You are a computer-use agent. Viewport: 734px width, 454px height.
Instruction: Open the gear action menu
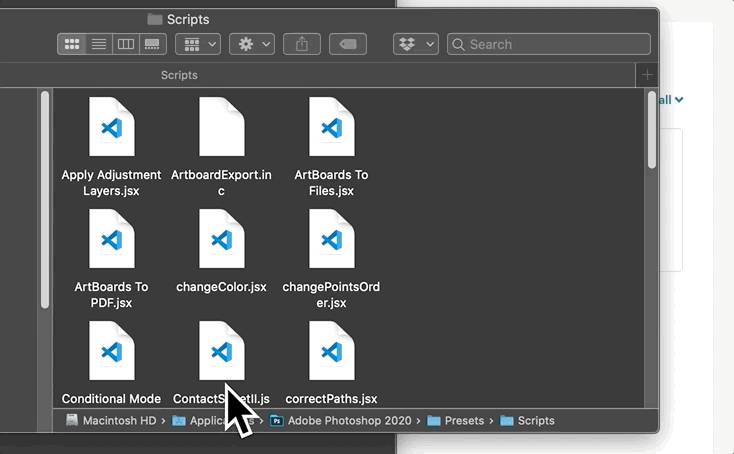(252, 44)
